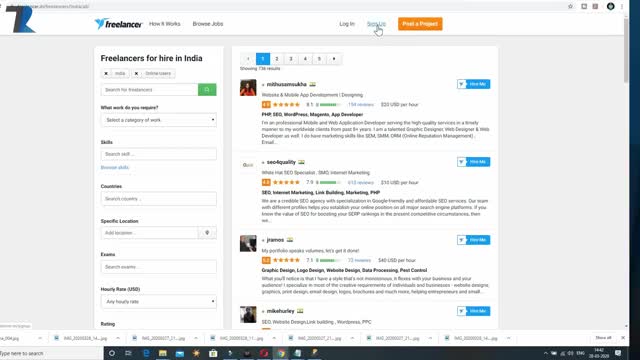
Task: Open the Browse skills link
Action: click(115, 168)
